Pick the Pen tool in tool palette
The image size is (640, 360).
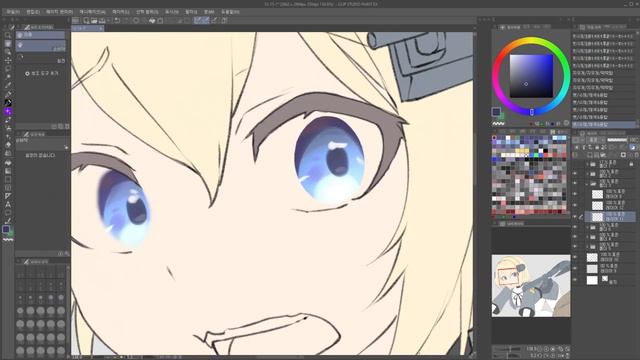(x=8, y=94)
